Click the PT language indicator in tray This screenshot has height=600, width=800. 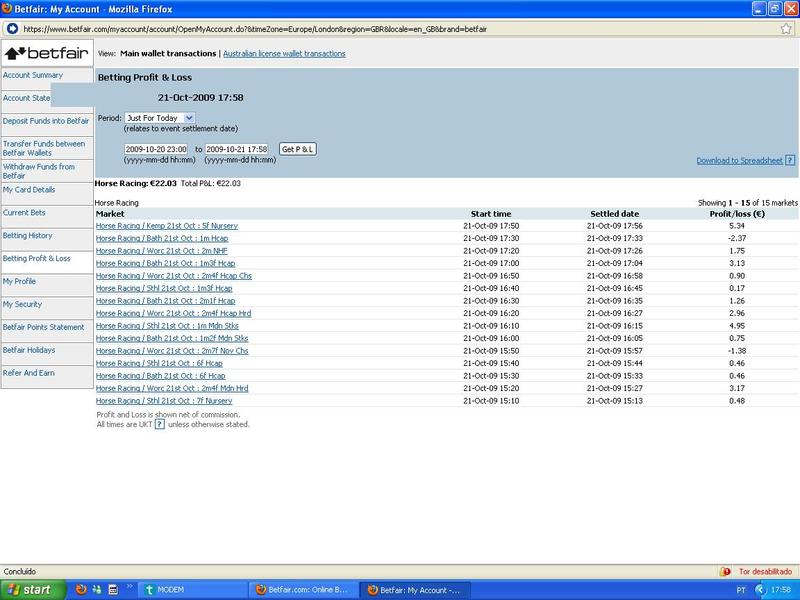click(741, 590)
